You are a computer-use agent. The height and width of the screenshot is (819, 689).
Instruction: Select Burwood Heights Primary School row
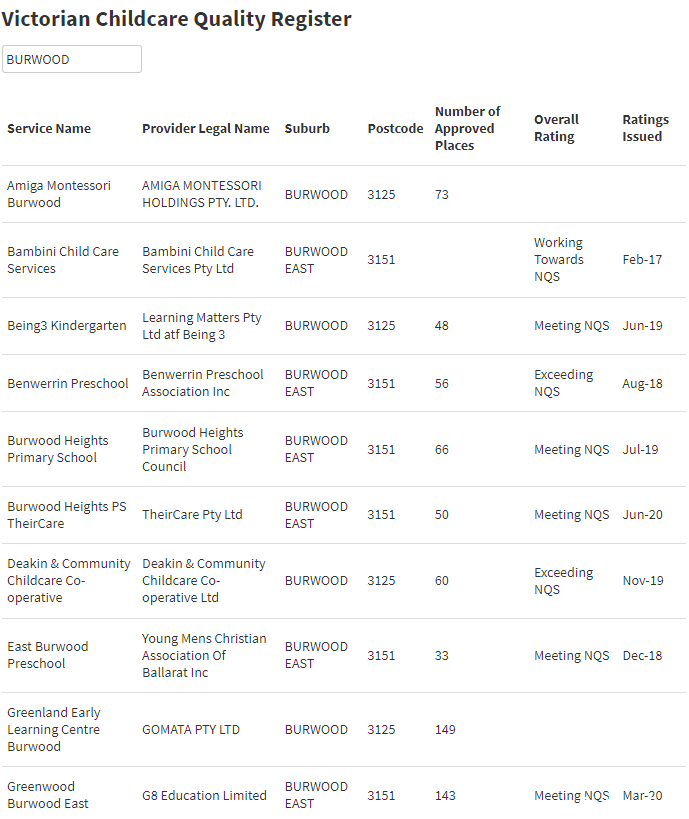344,449
